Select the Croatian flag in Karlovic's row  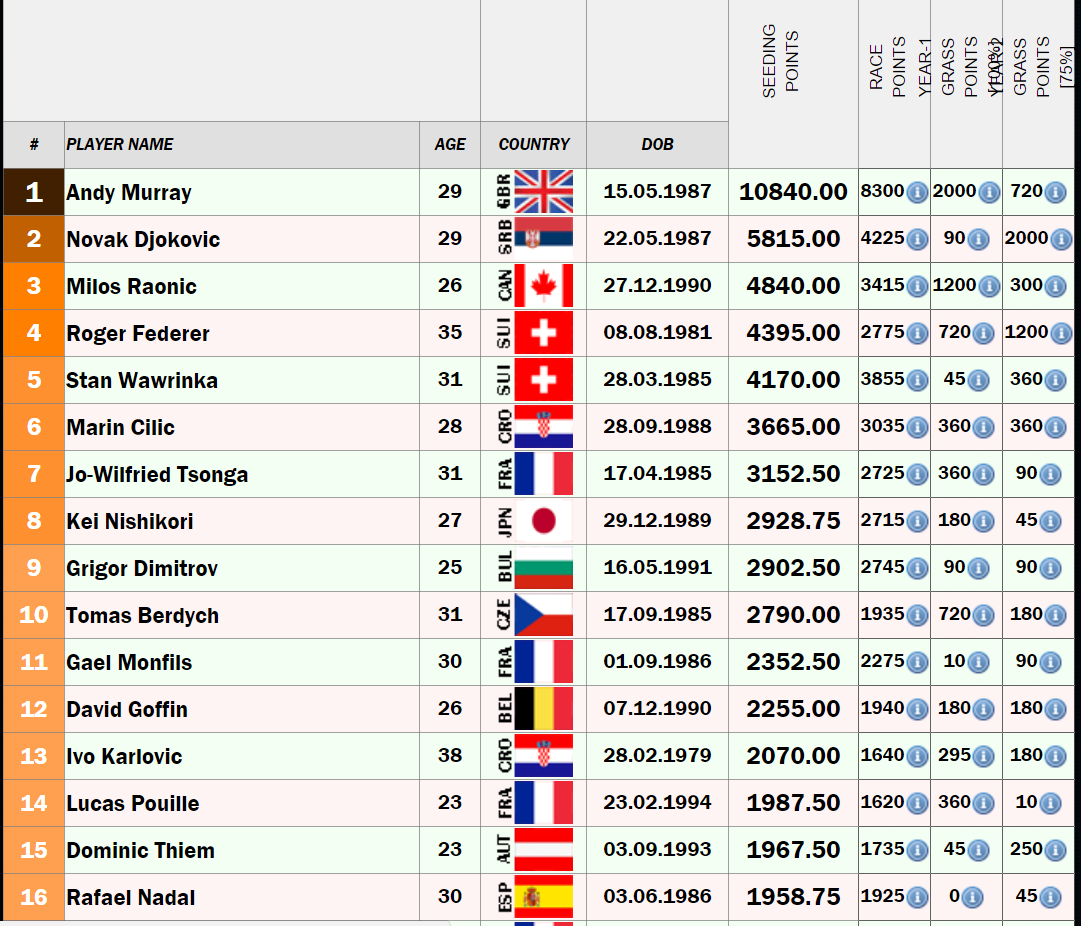543,756
